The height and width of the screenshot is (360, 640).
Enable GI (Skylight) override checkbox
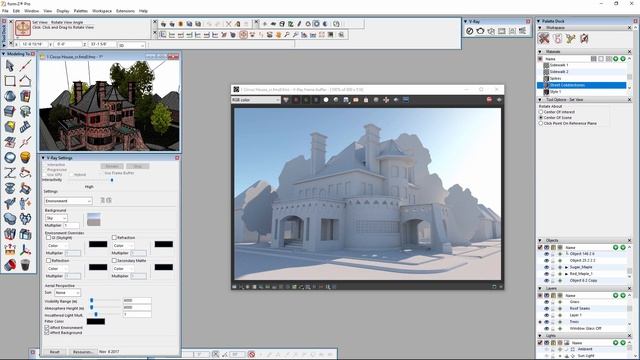[x=48, y=238]
